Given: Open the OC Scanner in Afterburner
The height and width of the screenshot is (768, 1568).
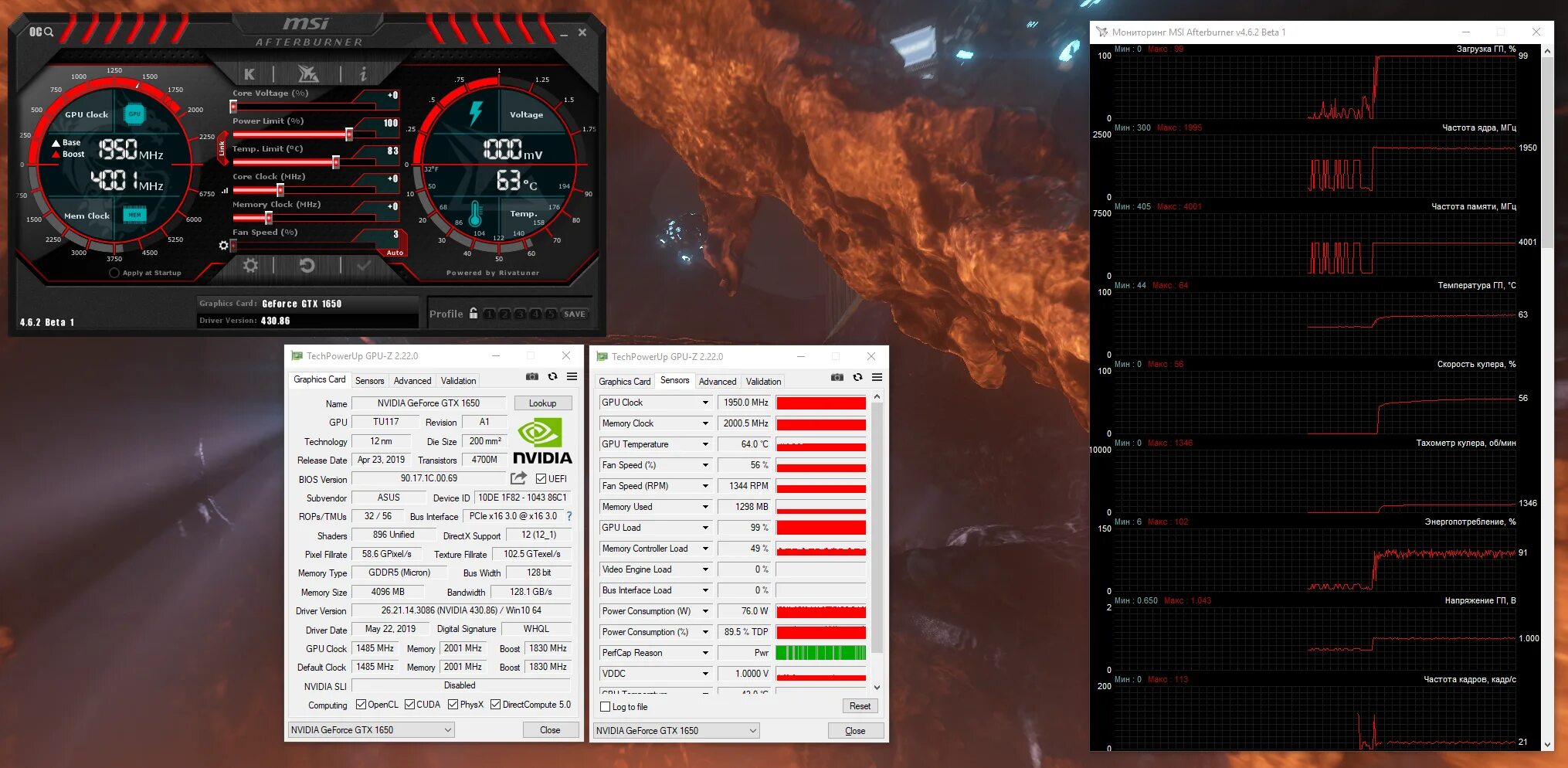Looking at the screenshot, I should [41, 32].
